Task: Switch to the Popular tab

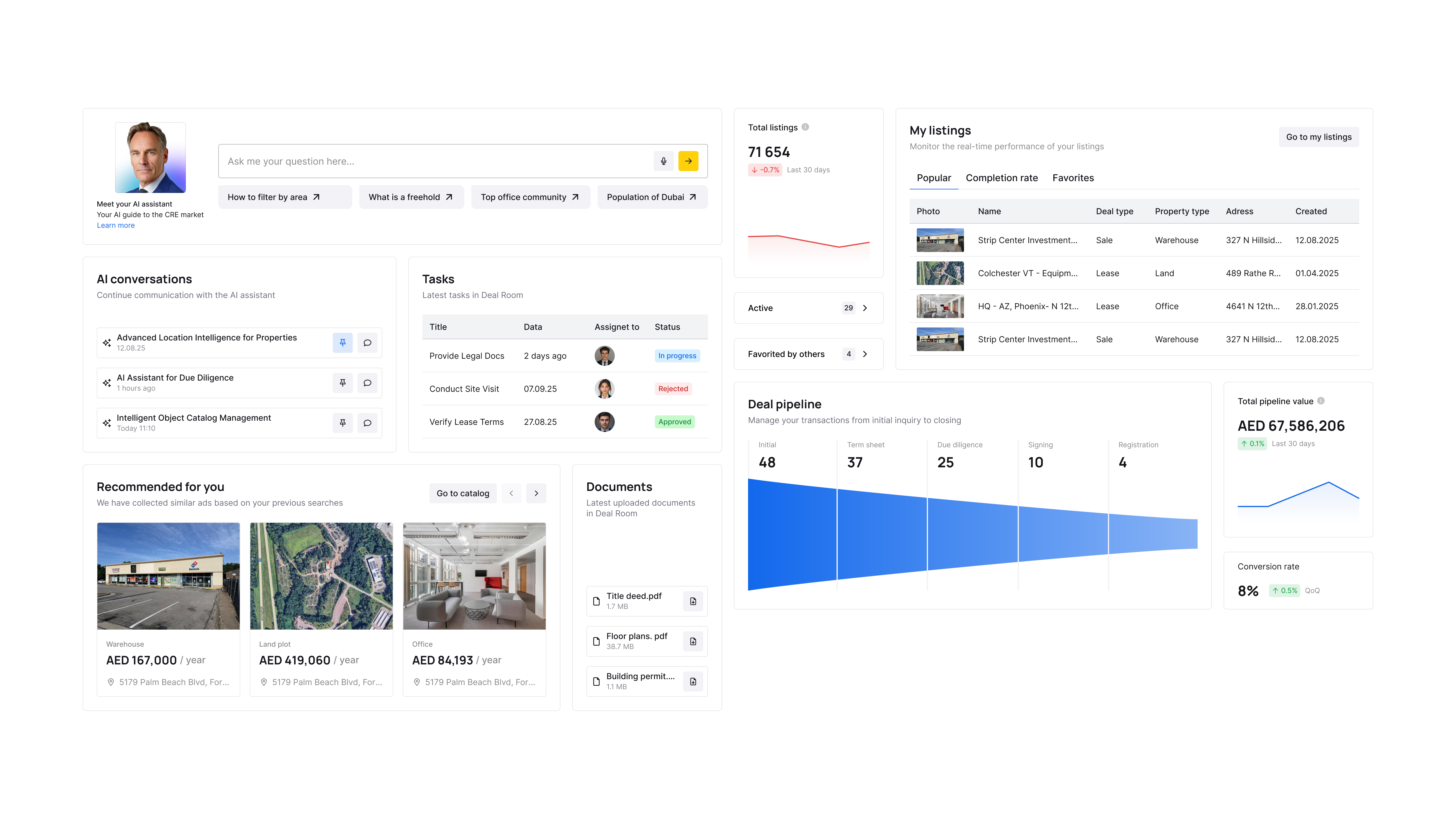Action: point(934,178)
